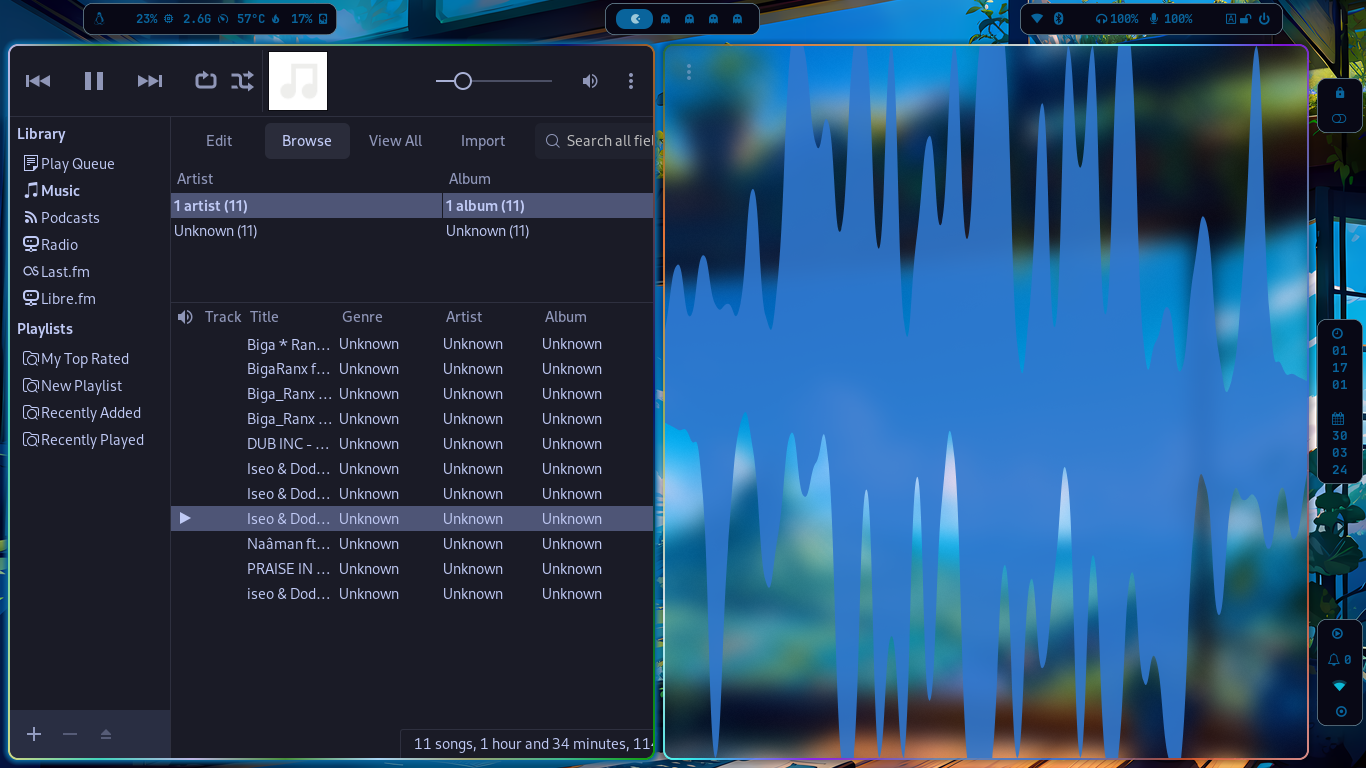The image size is (1366, 768).
Task: Remove playlist using the minus button
Action: (69, 733)
